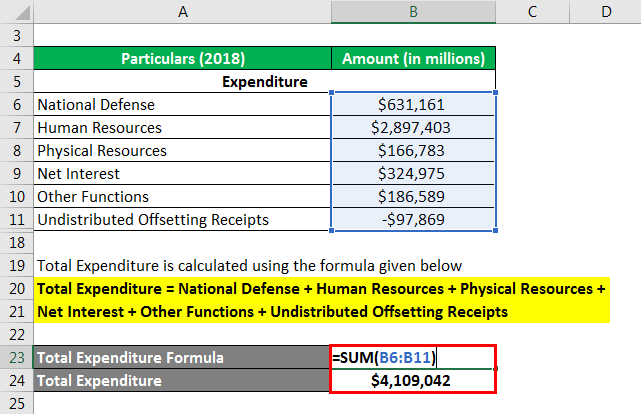This screenshot has height=414, width=641.
Task: Click the $631,161 value cell
Action: pyautogui.click(x=413, y=105)
